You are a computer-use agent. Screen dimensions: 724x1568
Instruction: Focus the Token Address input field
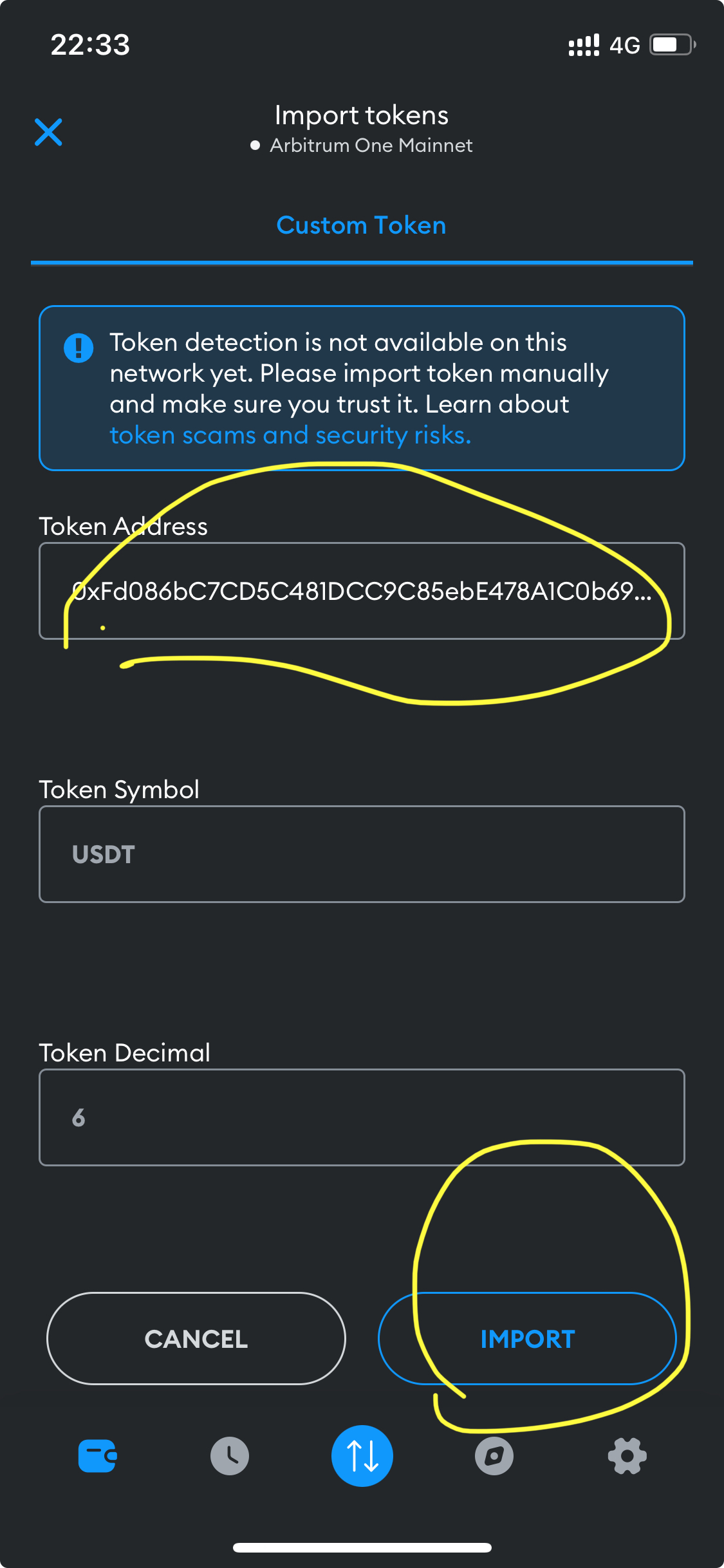pyautogui.click(x=361, y=591)
